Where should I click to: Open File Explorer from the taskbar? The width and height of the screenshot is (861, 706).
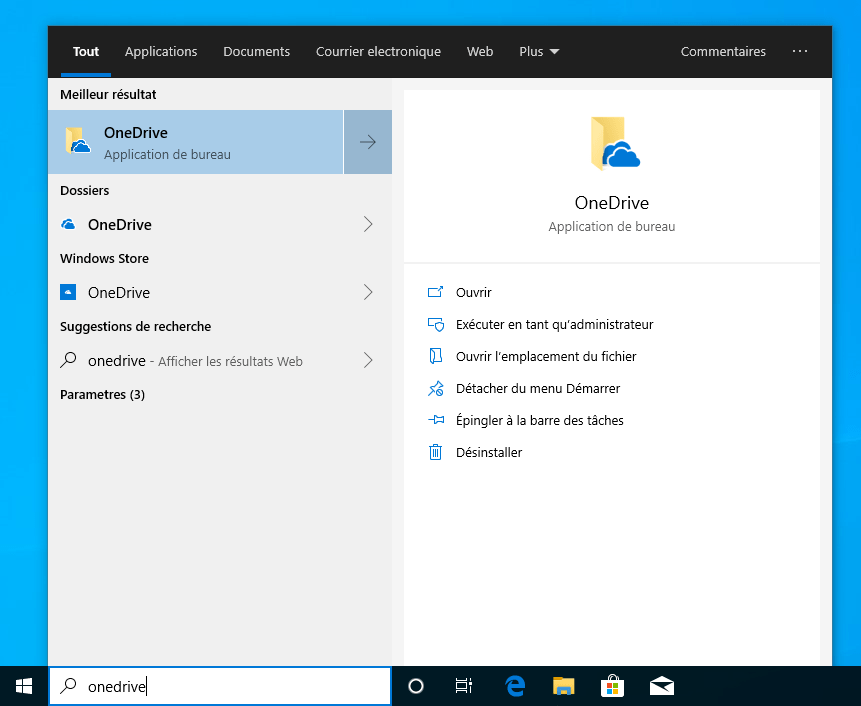pos(563,686)
